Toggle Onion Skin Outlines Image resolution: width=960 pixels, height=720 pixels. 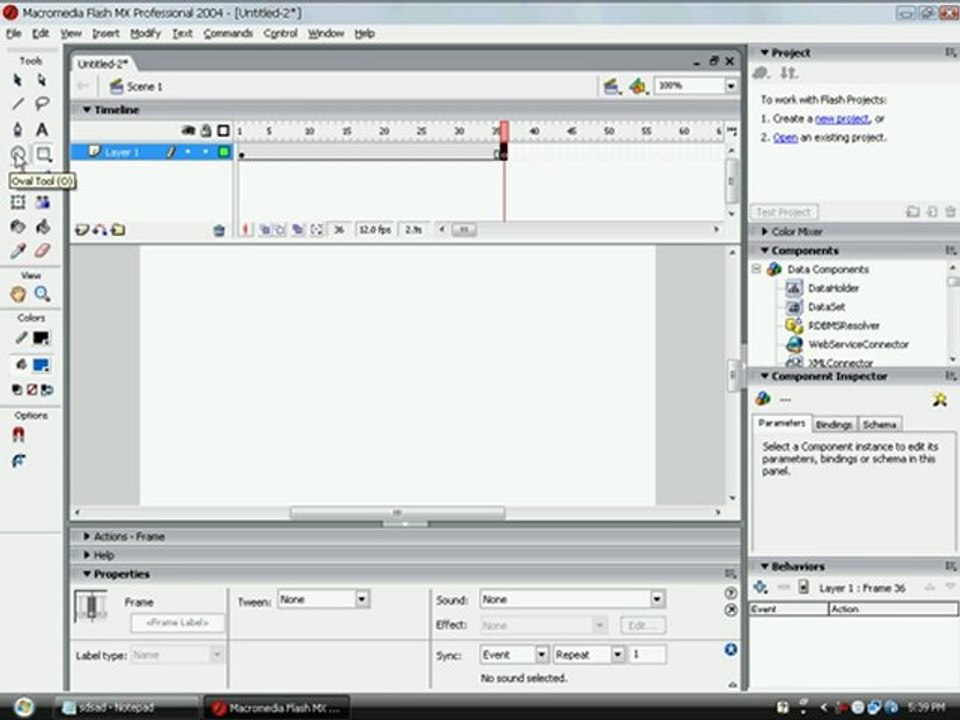click(x=279, y=230)
